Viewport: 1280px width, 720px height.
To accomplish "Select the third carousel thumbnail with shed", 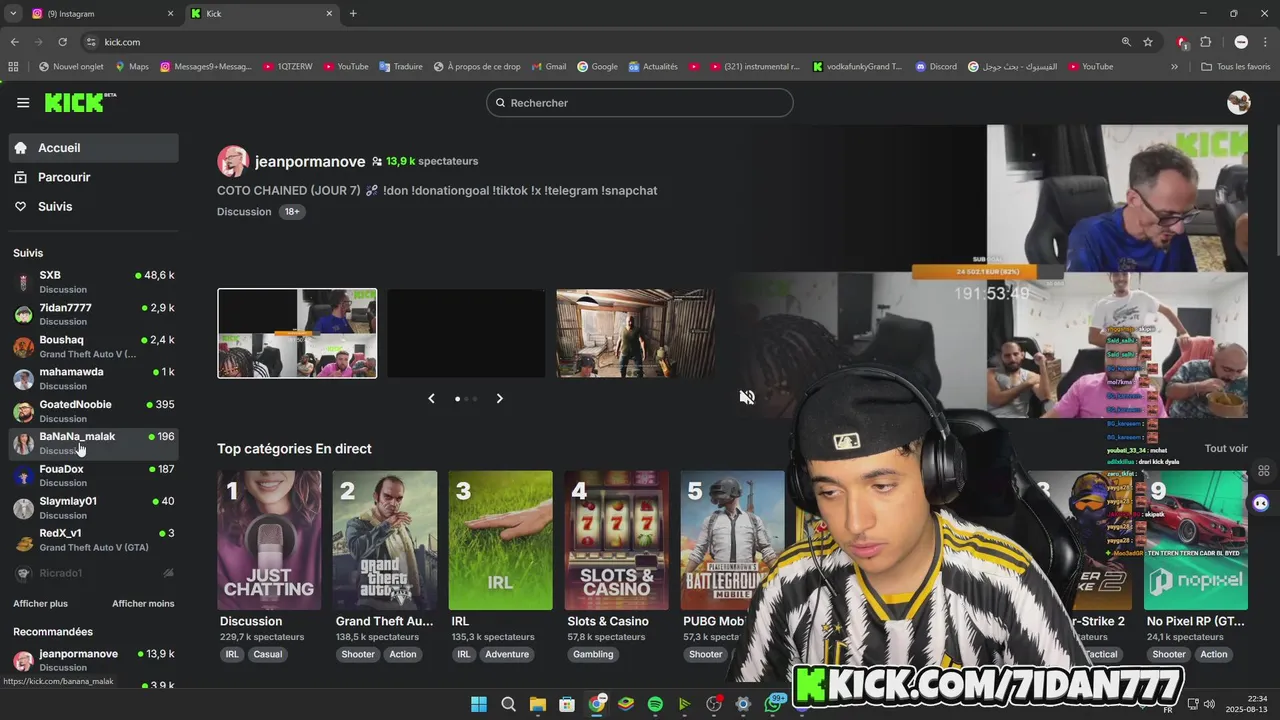I will point(635,333).
